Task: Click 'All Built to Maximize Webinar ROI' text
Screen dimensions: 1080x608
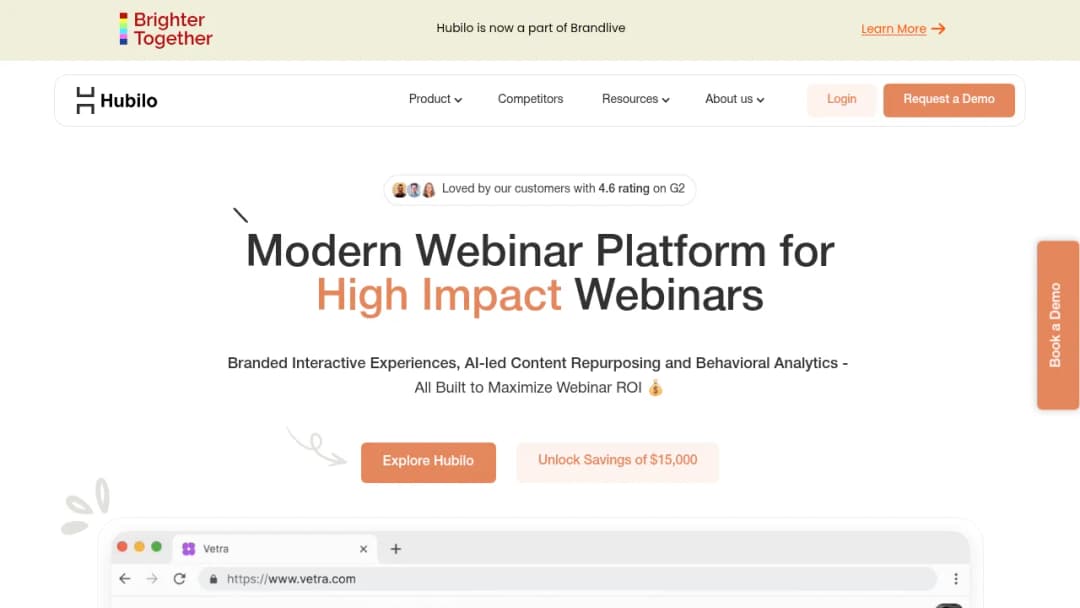Action: (x=528, y=388)
